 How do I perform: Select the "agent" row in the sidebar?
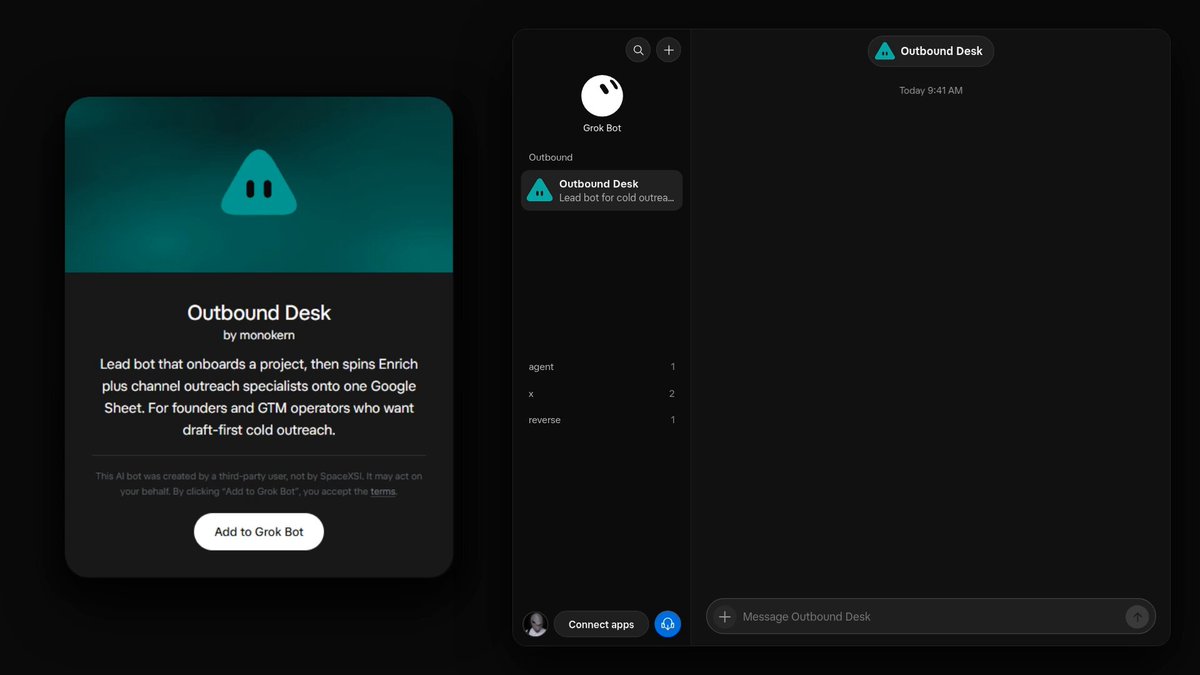tap(602, 367)
